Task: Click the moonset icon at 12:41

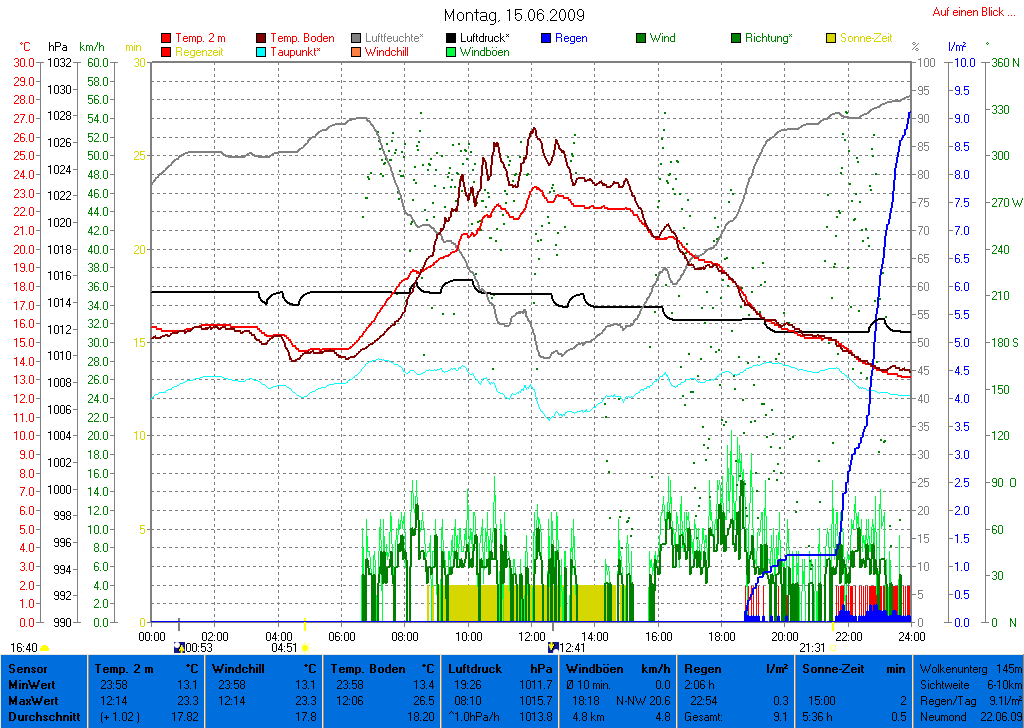Action: pos(552,647)
